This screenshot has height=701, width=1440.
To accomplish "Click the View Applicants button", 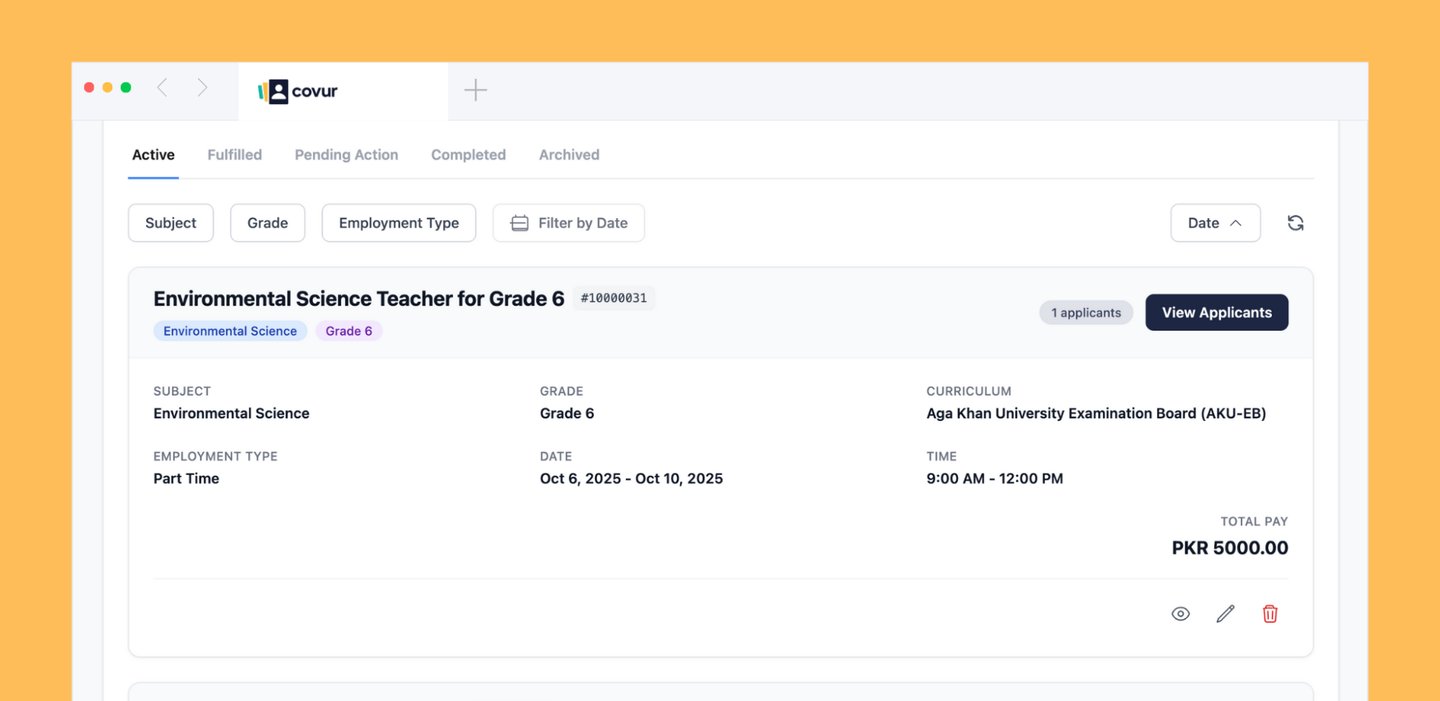I will pyautogui.click(x=1217, y=313).
